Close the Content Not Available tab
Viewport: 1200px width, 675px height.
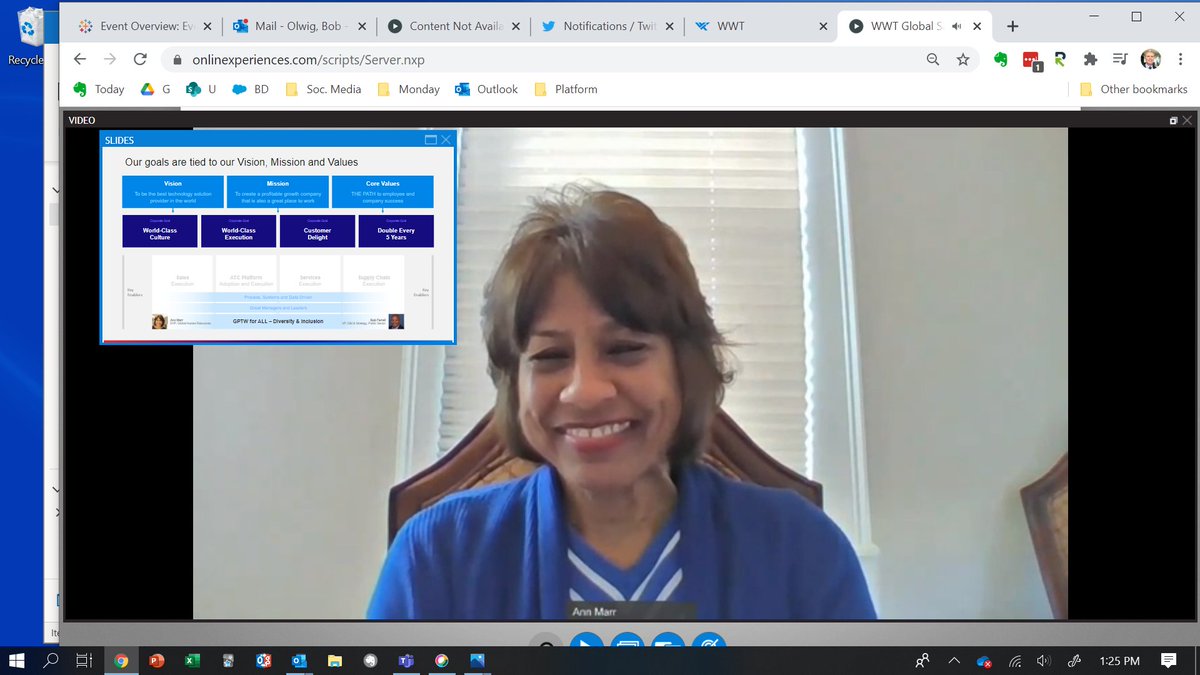tap(516, 27)
